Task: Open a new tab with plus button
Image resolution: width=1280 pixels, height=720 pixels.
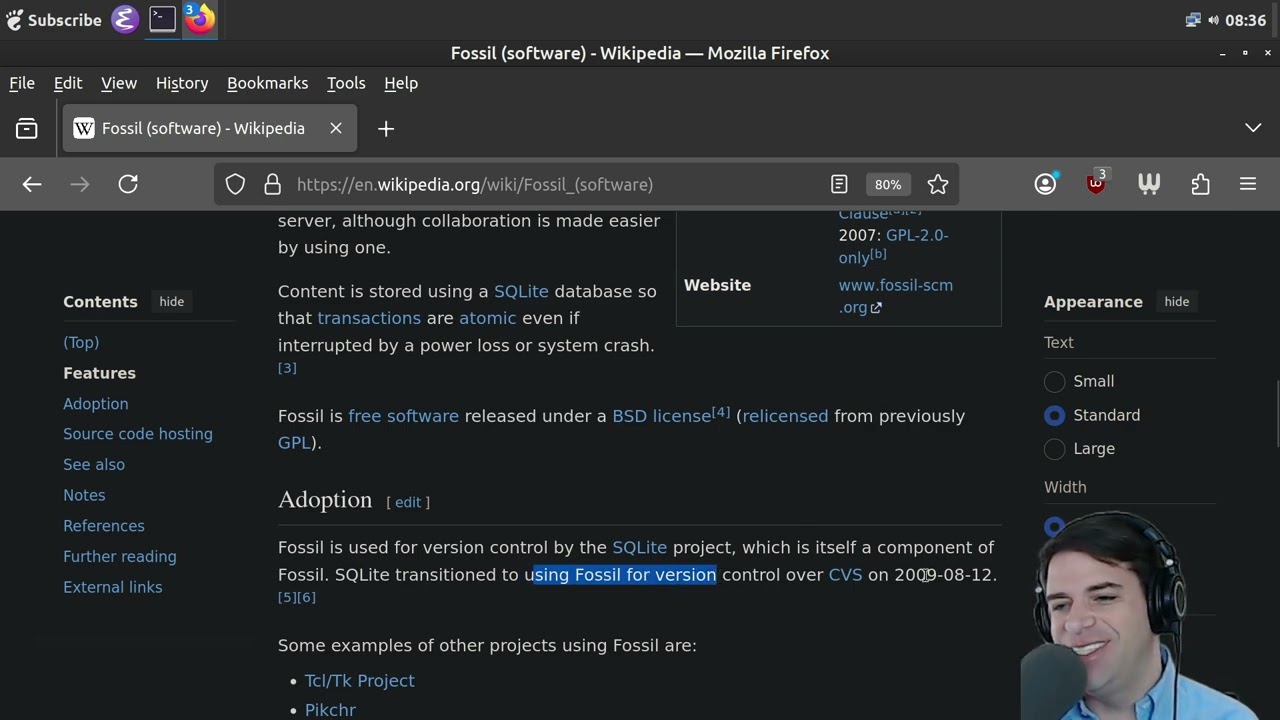Action: [386, 128]
